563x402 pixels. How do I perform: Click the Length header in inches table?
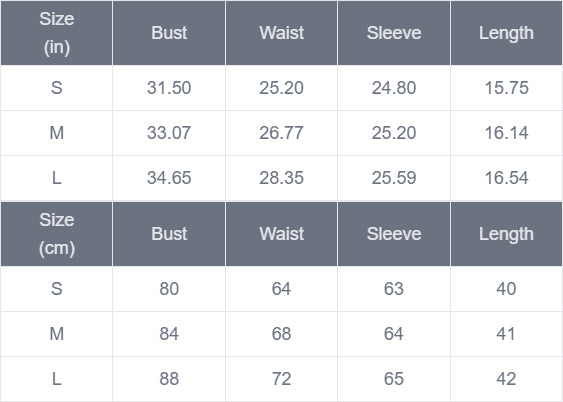click(x=506, y=33)
